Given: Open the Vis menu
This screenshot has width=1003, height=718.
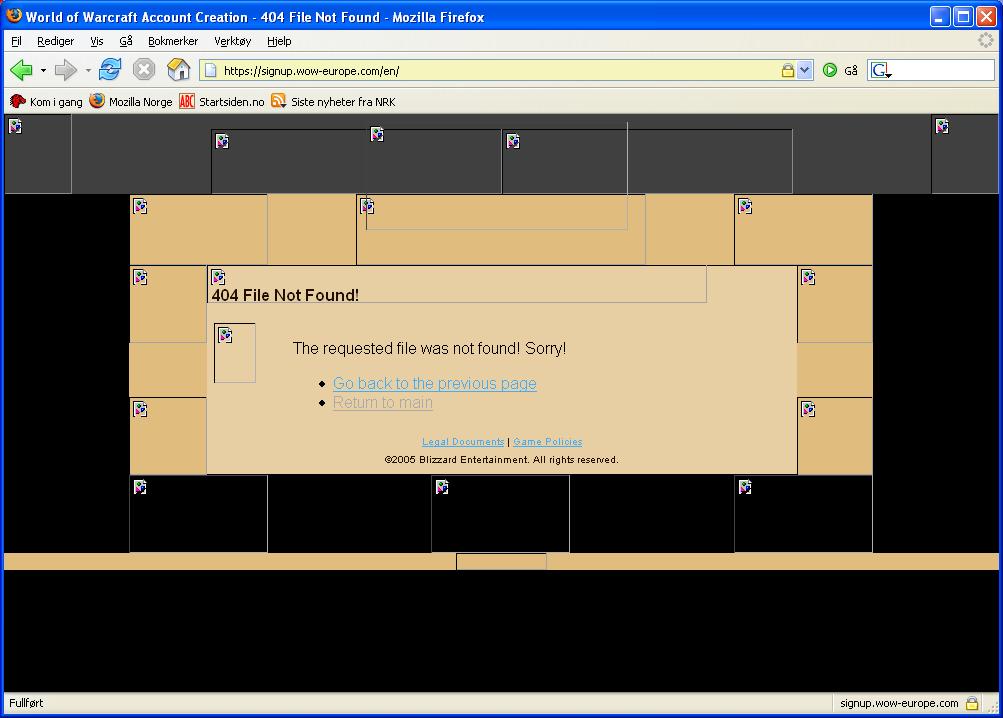Looking at the screenshot, I should pyautogui.click(x=97, y=41).
